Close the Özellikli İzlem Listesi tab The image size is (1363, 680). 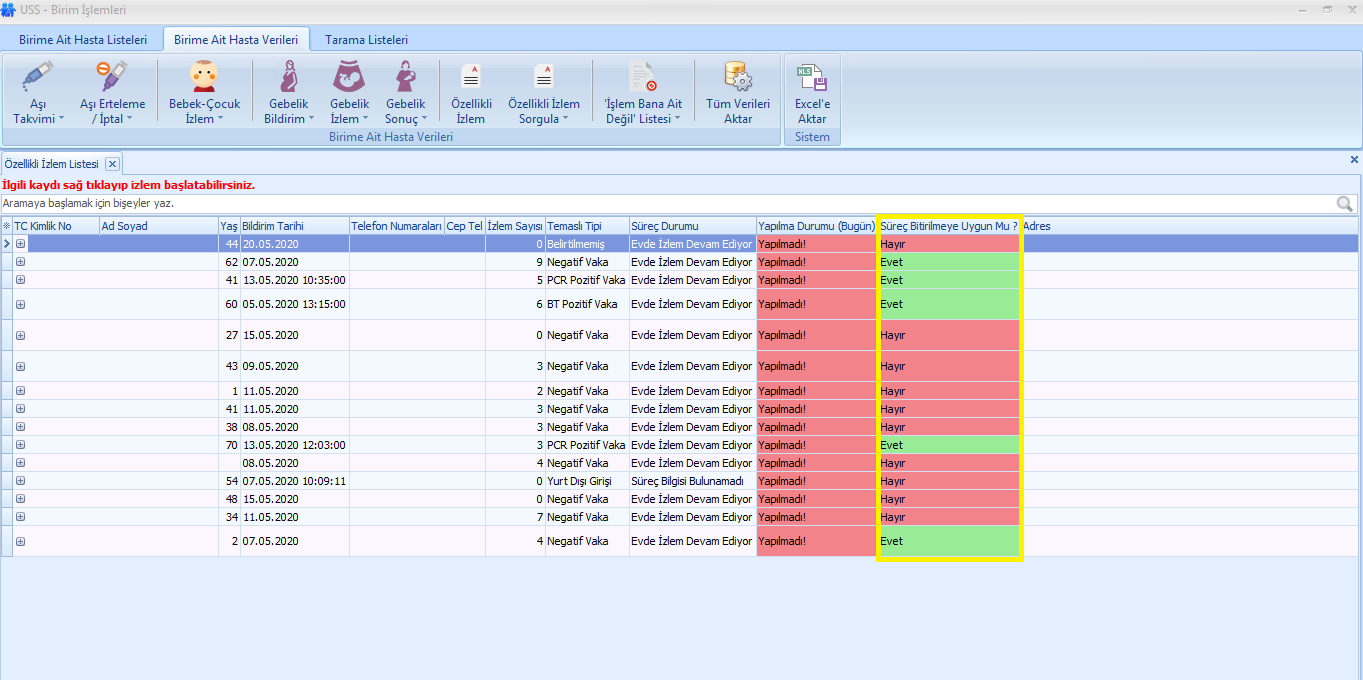point(113,164)
